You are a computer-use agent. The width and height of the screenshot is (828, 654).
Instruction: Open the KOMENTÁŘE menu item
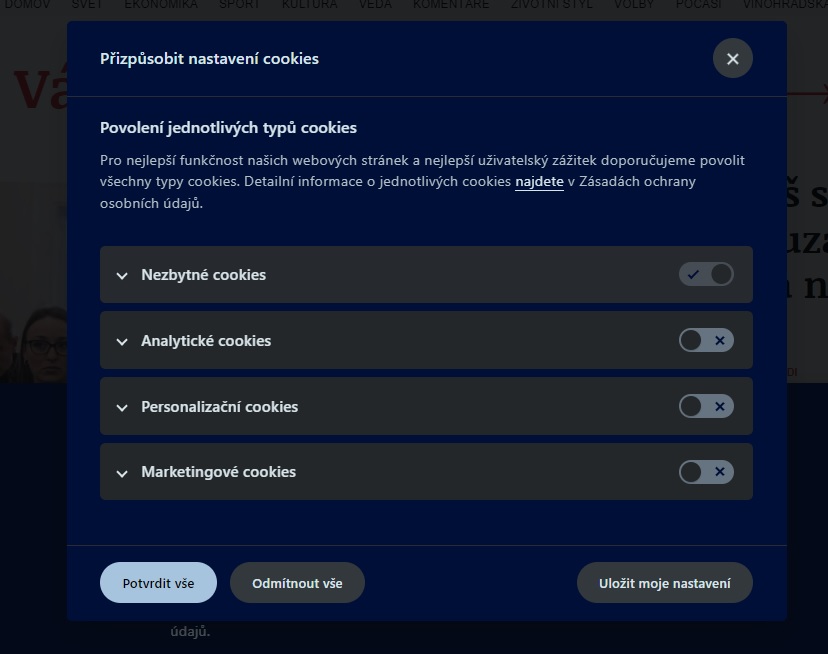[x=451, y=5]
